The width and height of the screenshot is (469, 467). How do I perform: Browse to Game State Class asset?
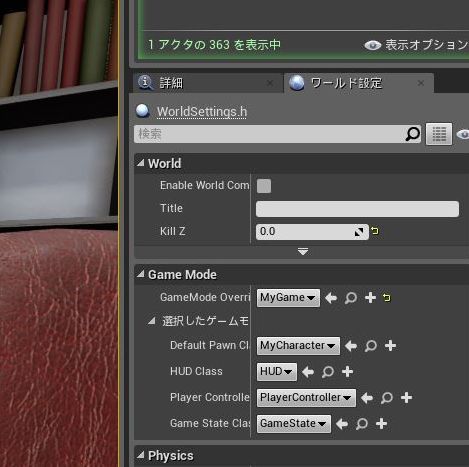click(x=362, y=424)
